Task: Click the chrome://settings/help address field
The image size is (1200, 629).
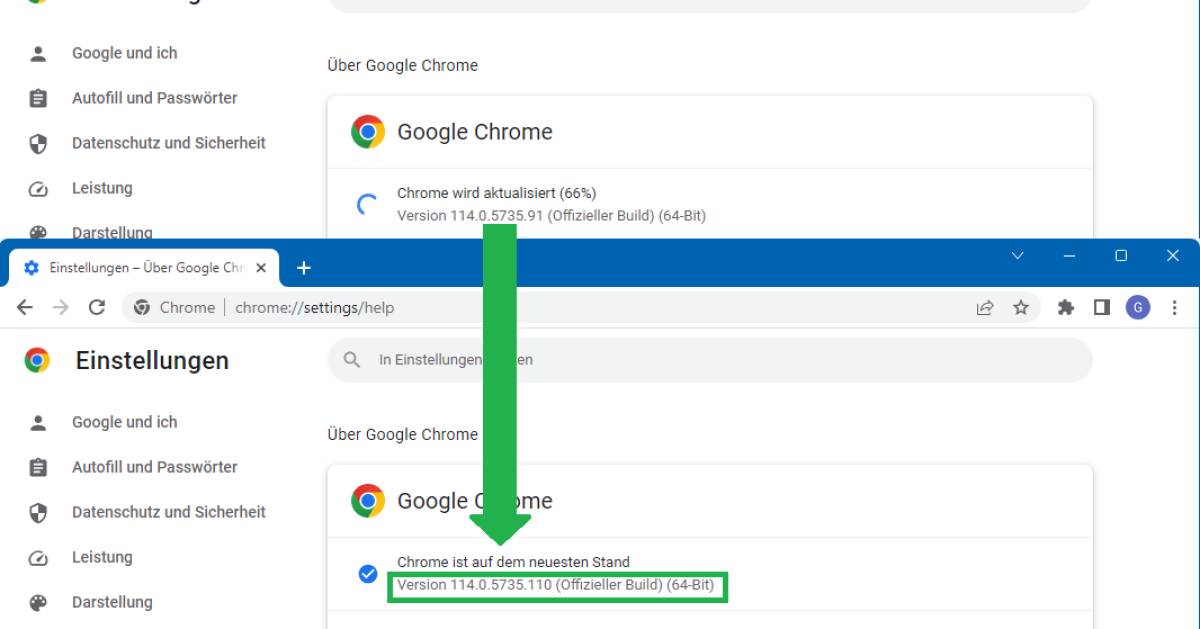Action: coord(314,308)
